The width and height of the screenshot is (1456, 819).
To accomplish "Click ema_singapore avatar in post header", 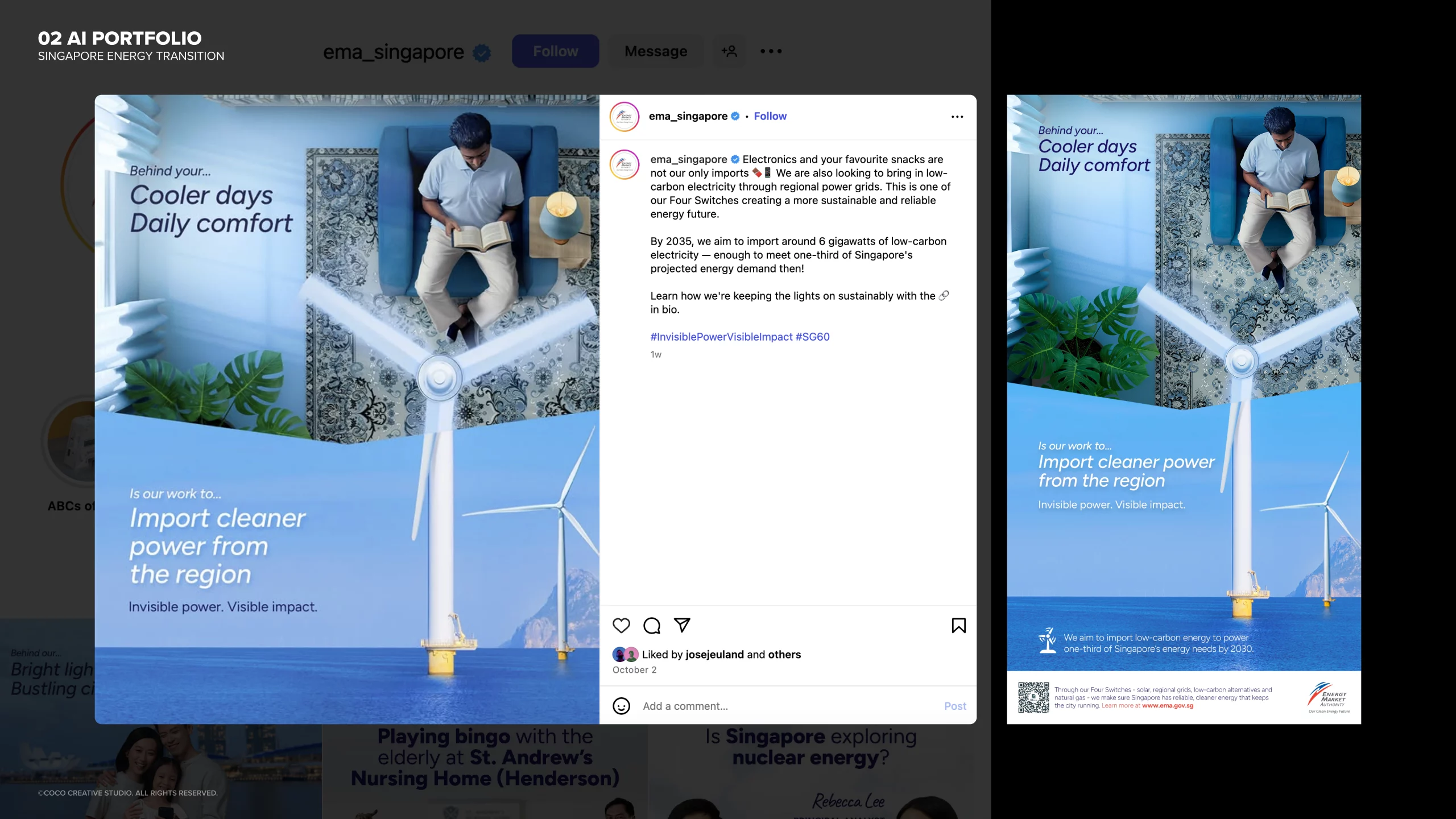I will point(624,117).
